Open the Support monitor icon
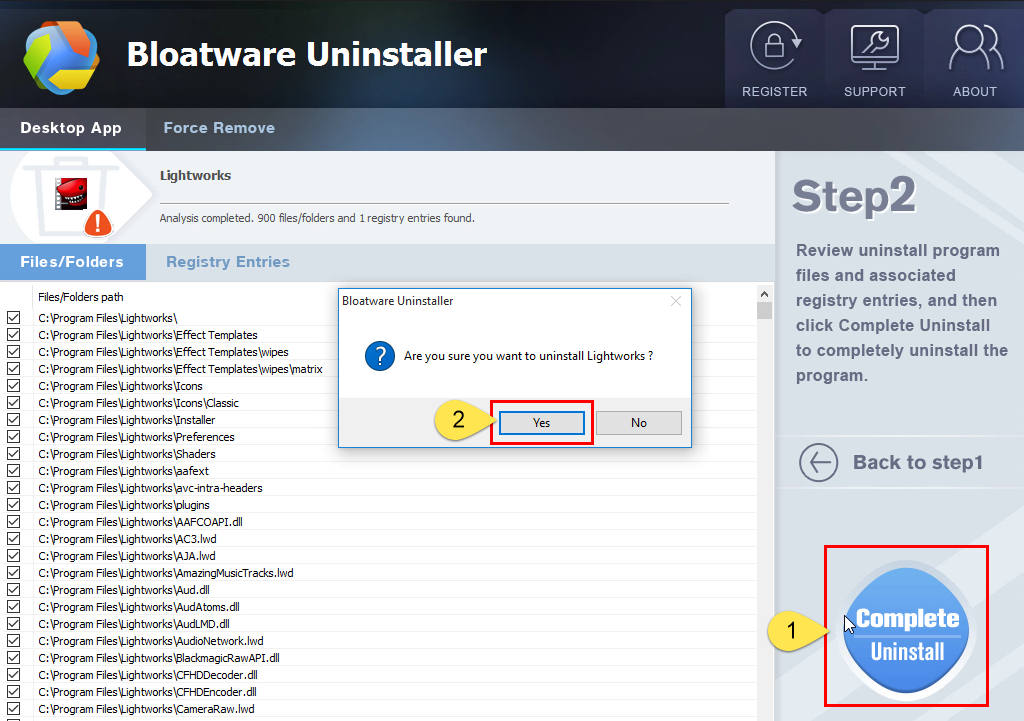The width and height of the screenshot is (1024, 721). point(874,47)
